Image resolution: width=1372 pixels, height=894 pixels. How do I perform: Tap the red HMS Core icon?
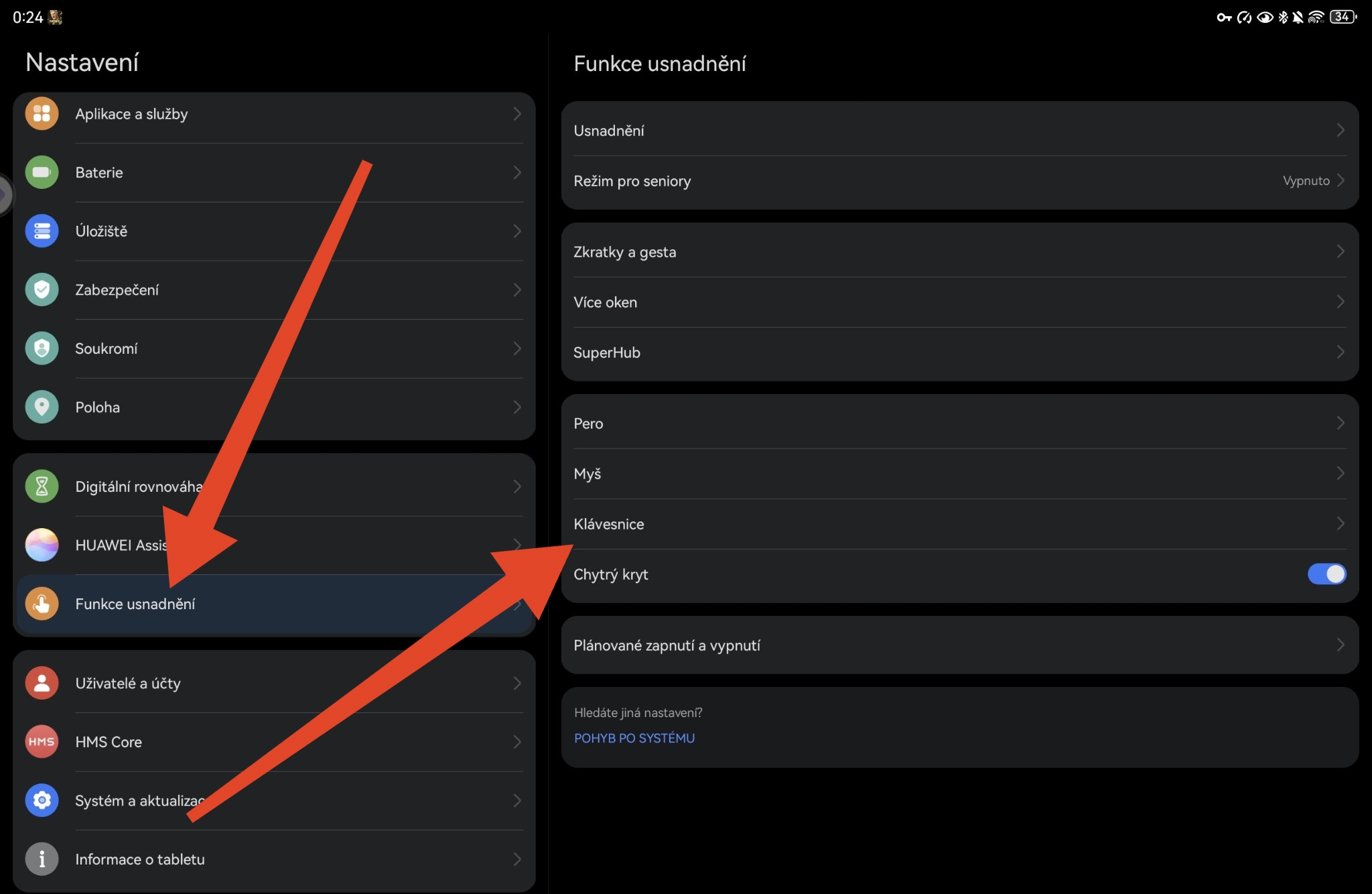tap(42, 742)
